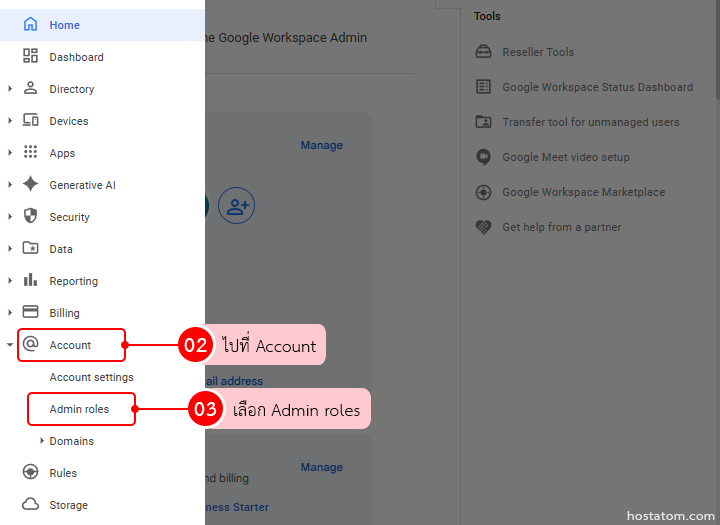Click the Transfer tool folder icon
Screen dimensions: 720x525
(x=483, y=121)
